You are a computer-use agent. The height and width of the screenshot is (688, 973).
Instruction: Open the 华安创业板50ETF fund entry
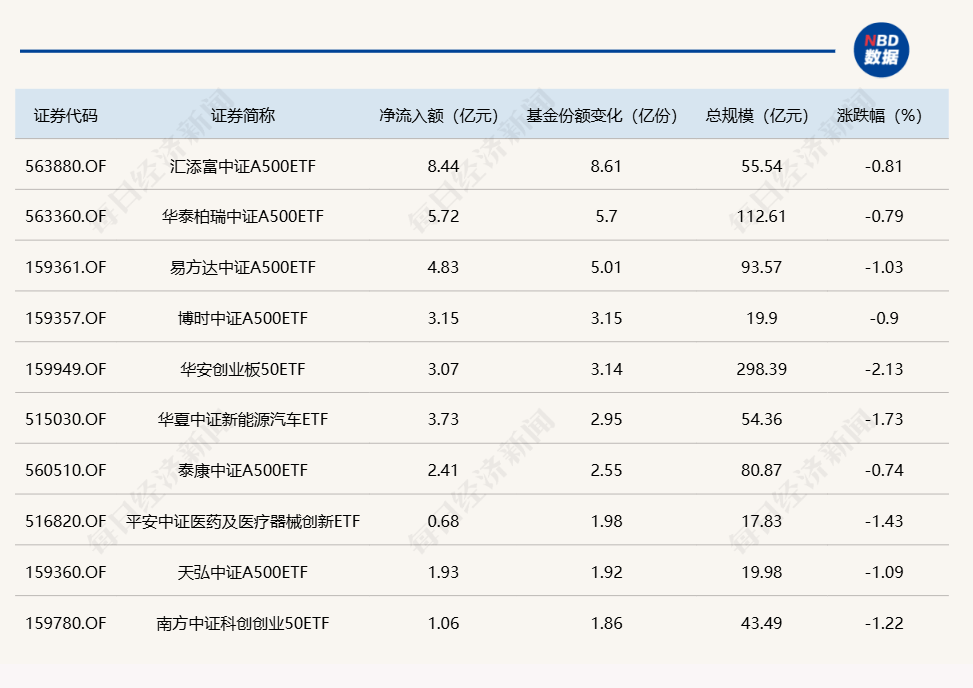tap(244, 368)
